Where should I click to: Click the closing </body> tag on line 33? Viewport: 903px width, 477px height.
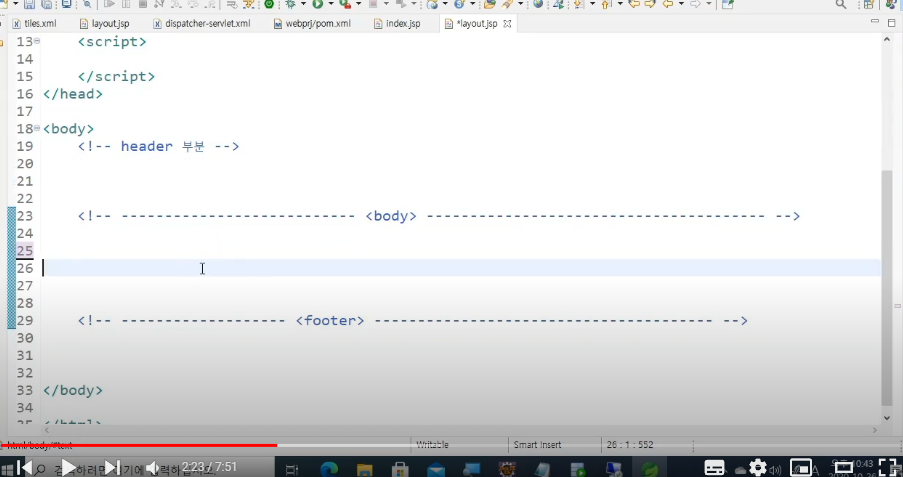(73, 390)
